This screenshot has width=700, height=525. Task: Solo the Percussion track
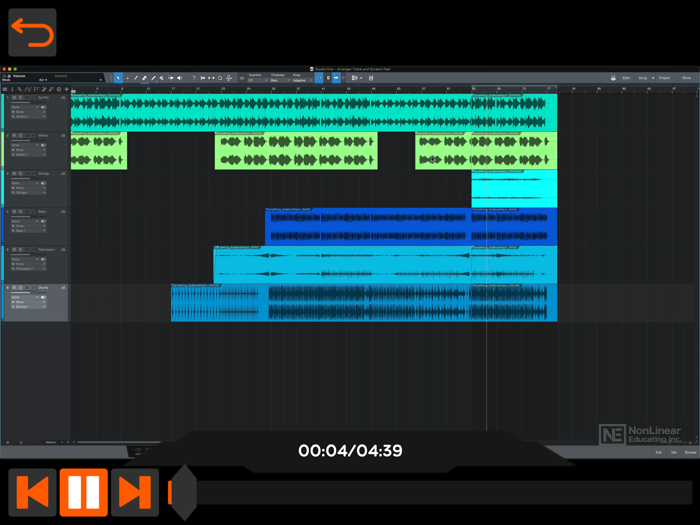(21, 250)
